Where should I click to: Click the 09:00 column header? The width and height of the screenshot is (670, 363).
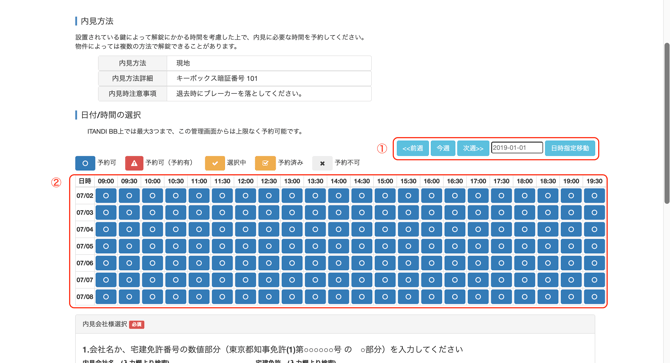106,181
